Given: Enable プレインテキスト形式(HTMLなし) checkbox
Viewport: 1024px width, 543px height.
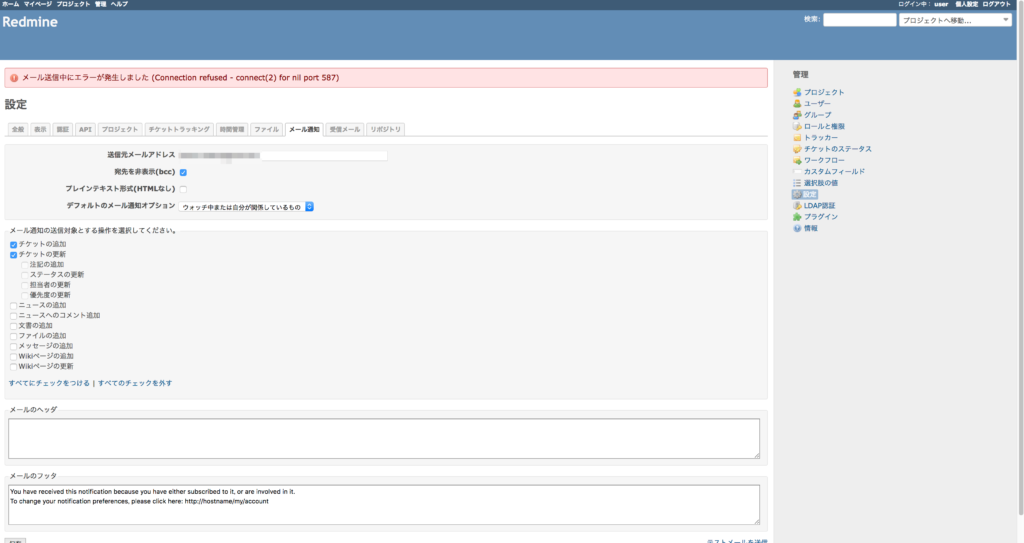Looking at the screenshot, I should tap(183, 189).
